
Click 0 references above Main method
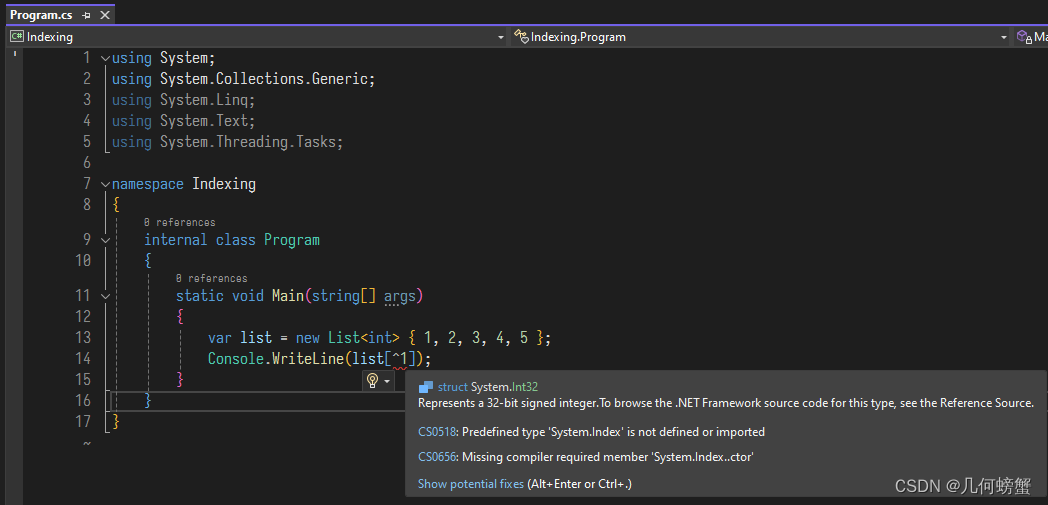tap(212, 278)
